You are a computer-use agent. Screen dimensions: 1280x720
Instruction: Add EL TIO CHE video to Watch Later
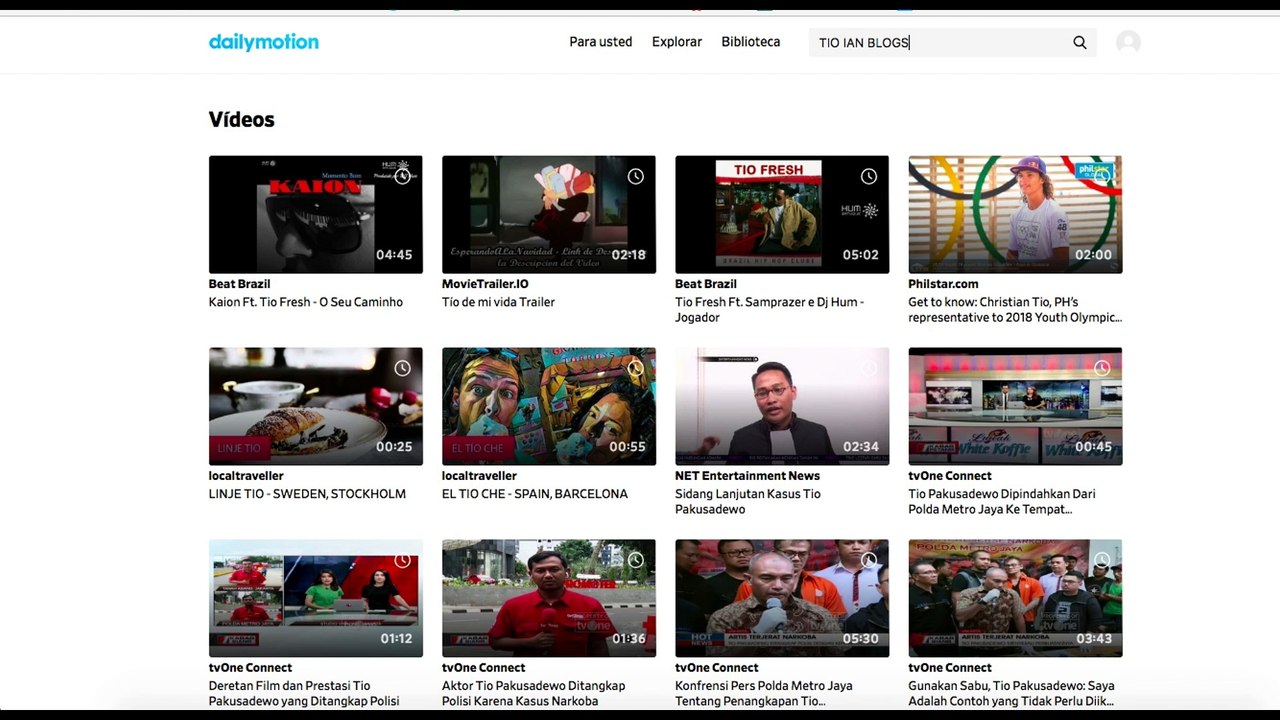pyautogui.click(x=635, y=368)
